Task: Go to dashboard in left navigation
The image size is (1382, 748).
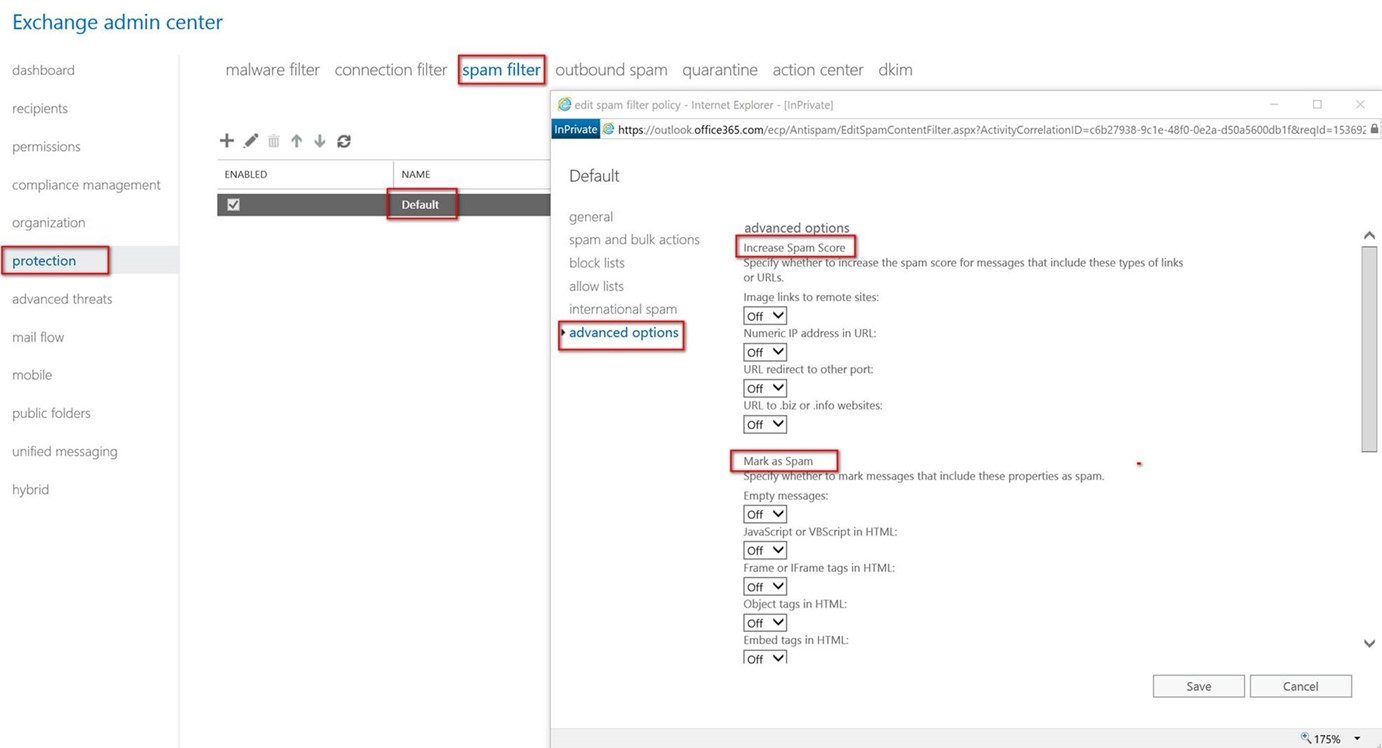Action: tap(43, 70)
